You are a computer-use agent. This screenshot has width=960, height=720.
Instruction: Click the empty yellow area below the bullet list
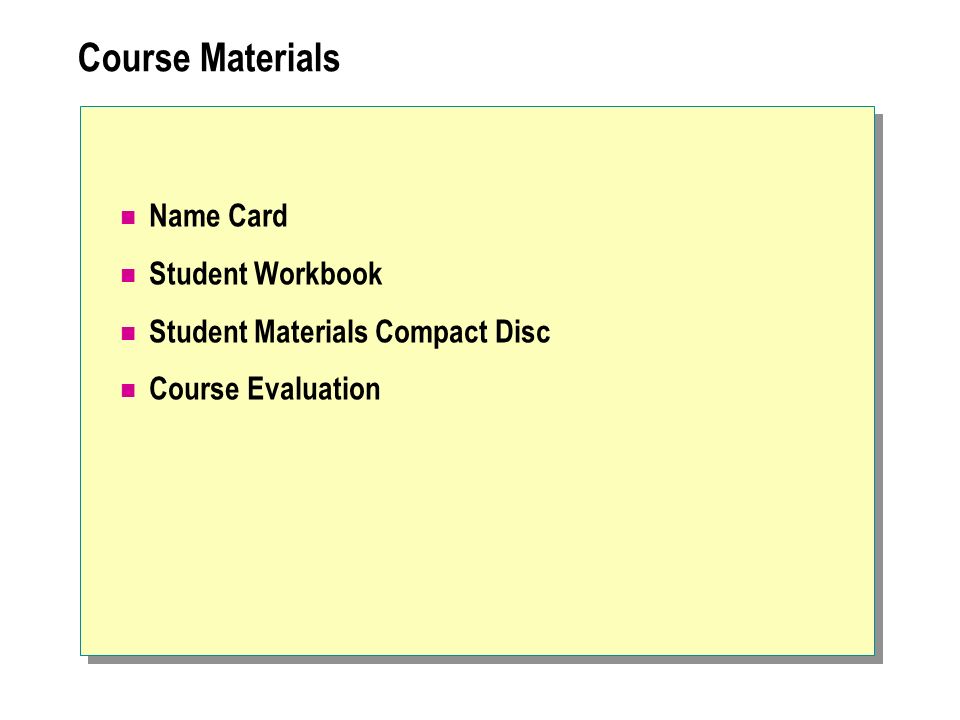[x=478, y=527]
